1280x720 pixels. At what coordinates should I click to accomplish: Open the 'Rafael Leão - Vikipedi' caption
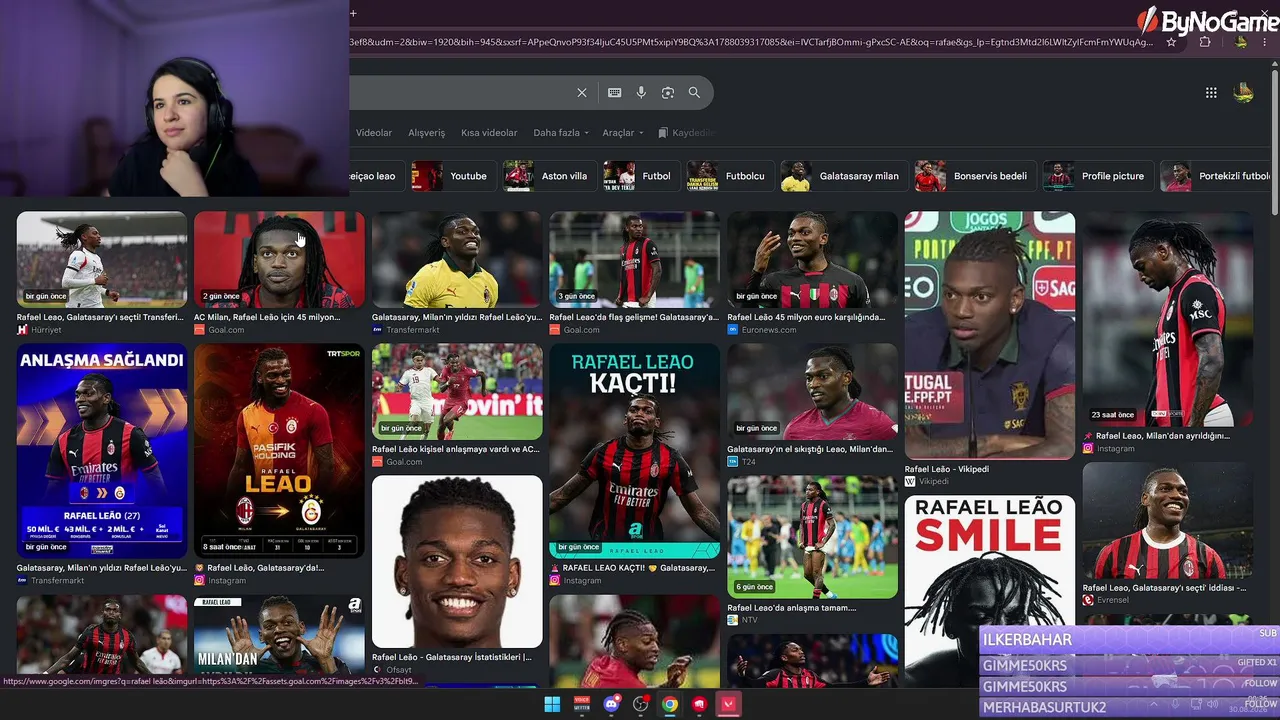click(947, 469)
